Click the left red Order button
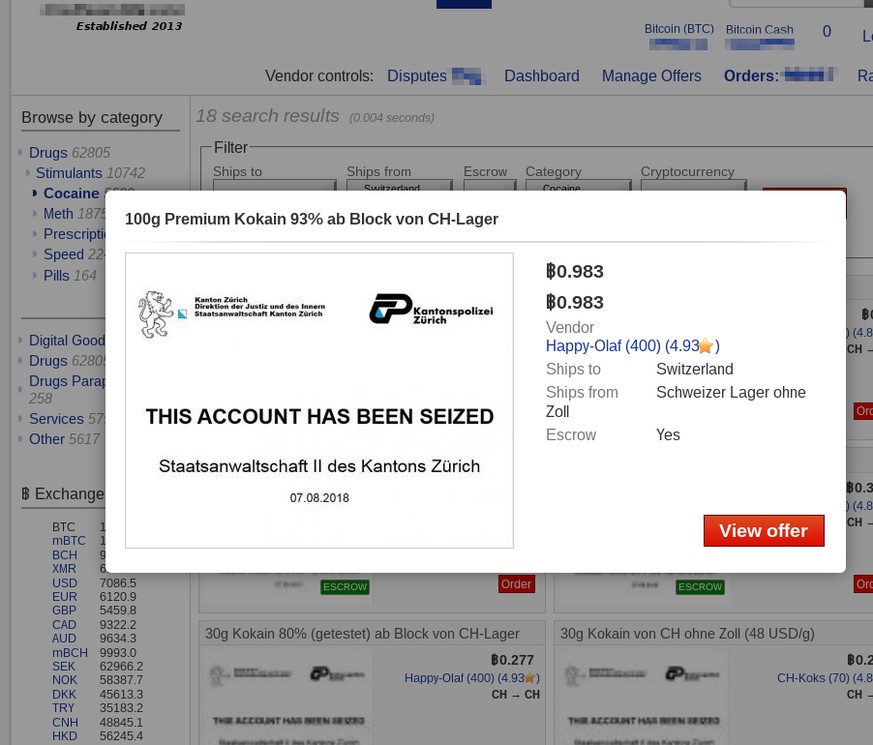 [516, 584]
